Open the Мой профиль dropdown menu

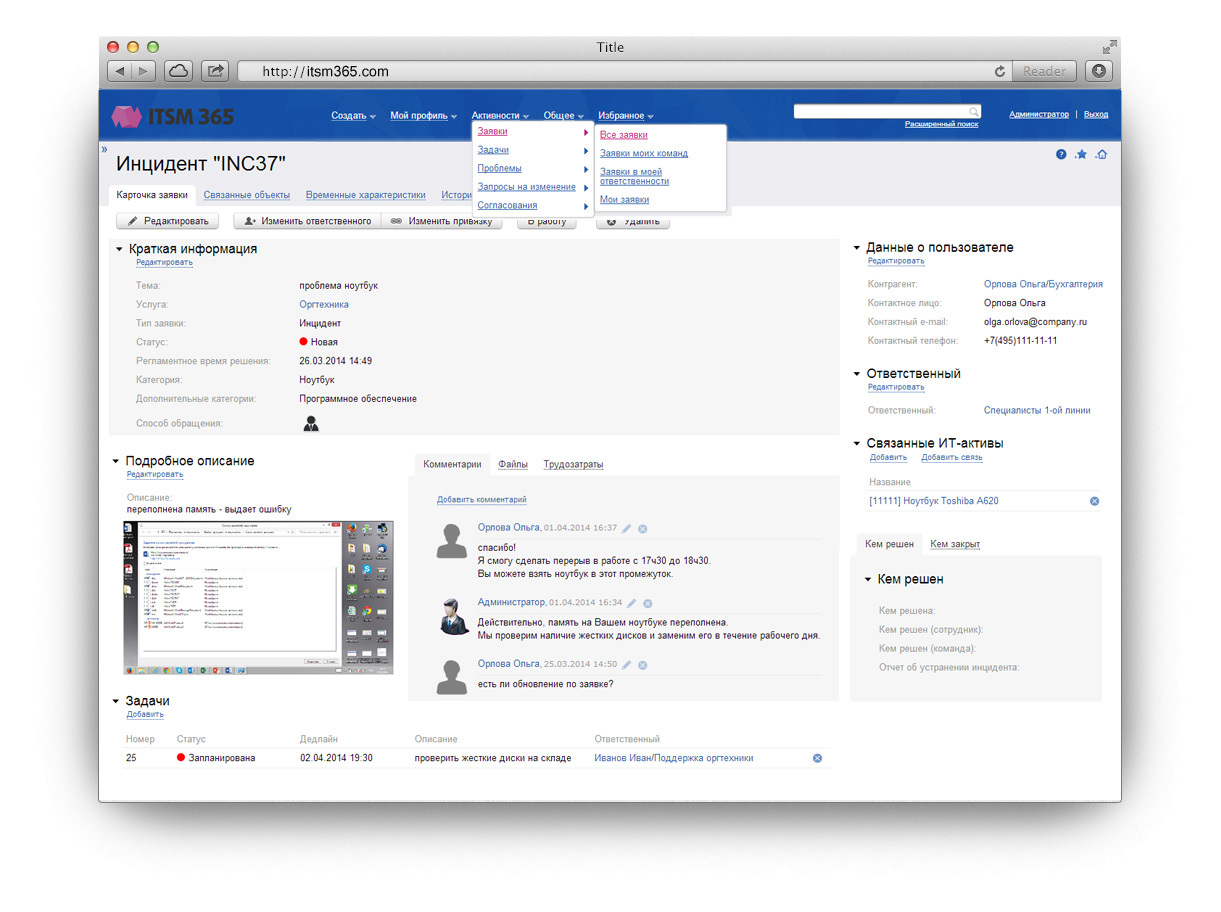click(424, 116)
